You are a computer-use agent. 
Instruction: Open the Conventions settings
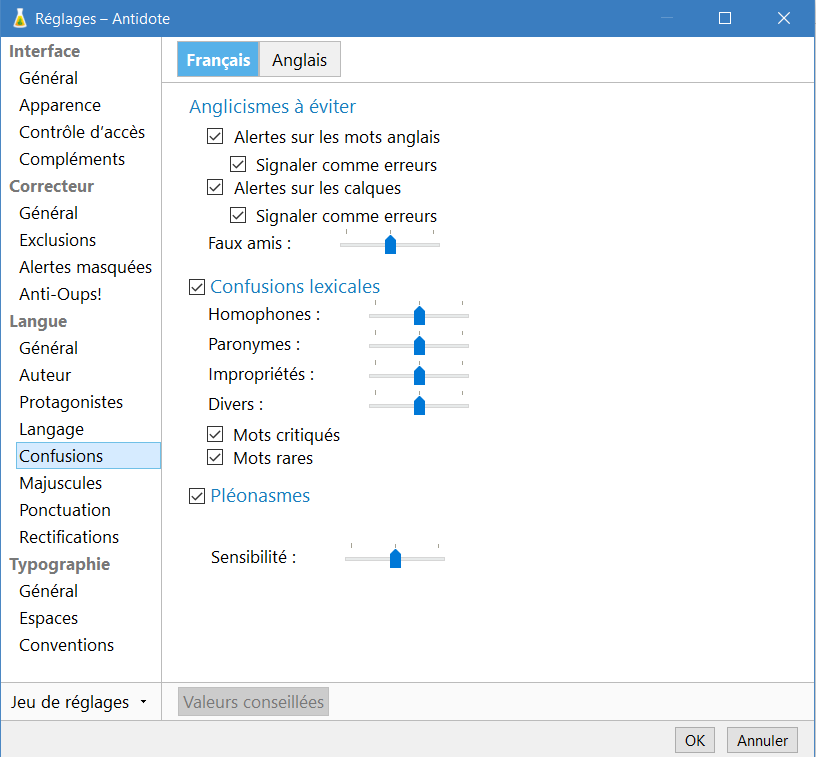pyautogui.click(x=66, y=645)
